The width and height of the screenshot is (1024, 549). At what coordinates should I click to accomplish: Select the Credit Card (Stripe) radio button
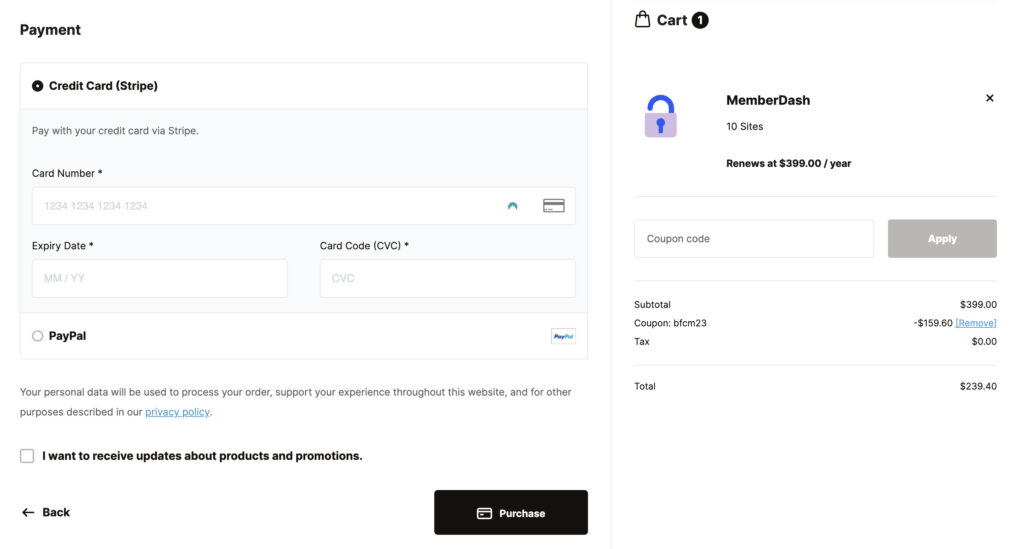pyautogui.click(x=38, y=86)
